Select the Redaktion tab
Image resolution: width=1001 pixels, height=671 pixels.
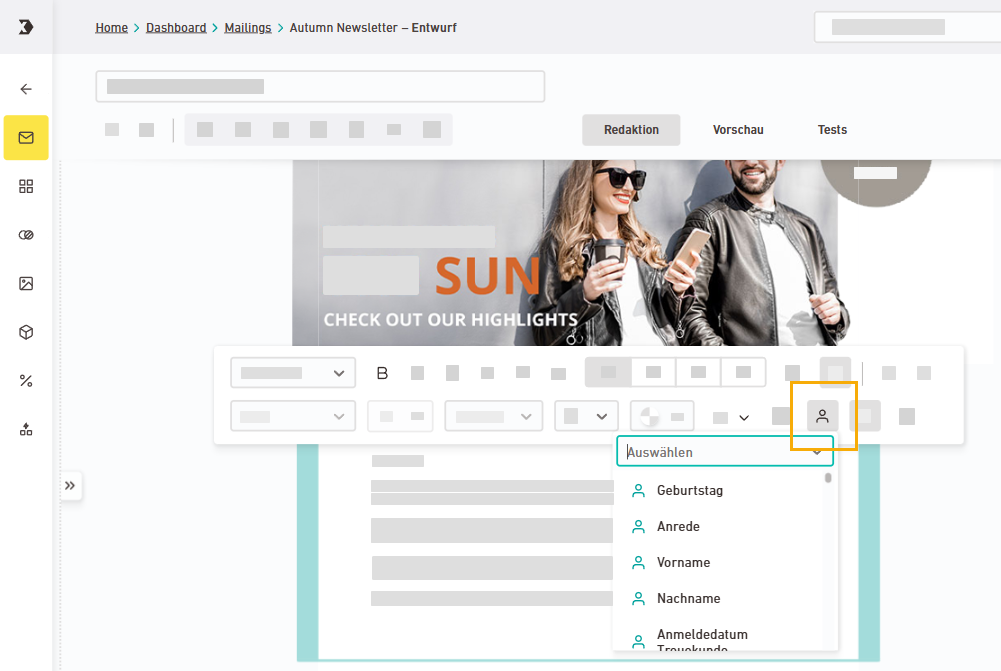pyautogui.click(x=631, y=130)
